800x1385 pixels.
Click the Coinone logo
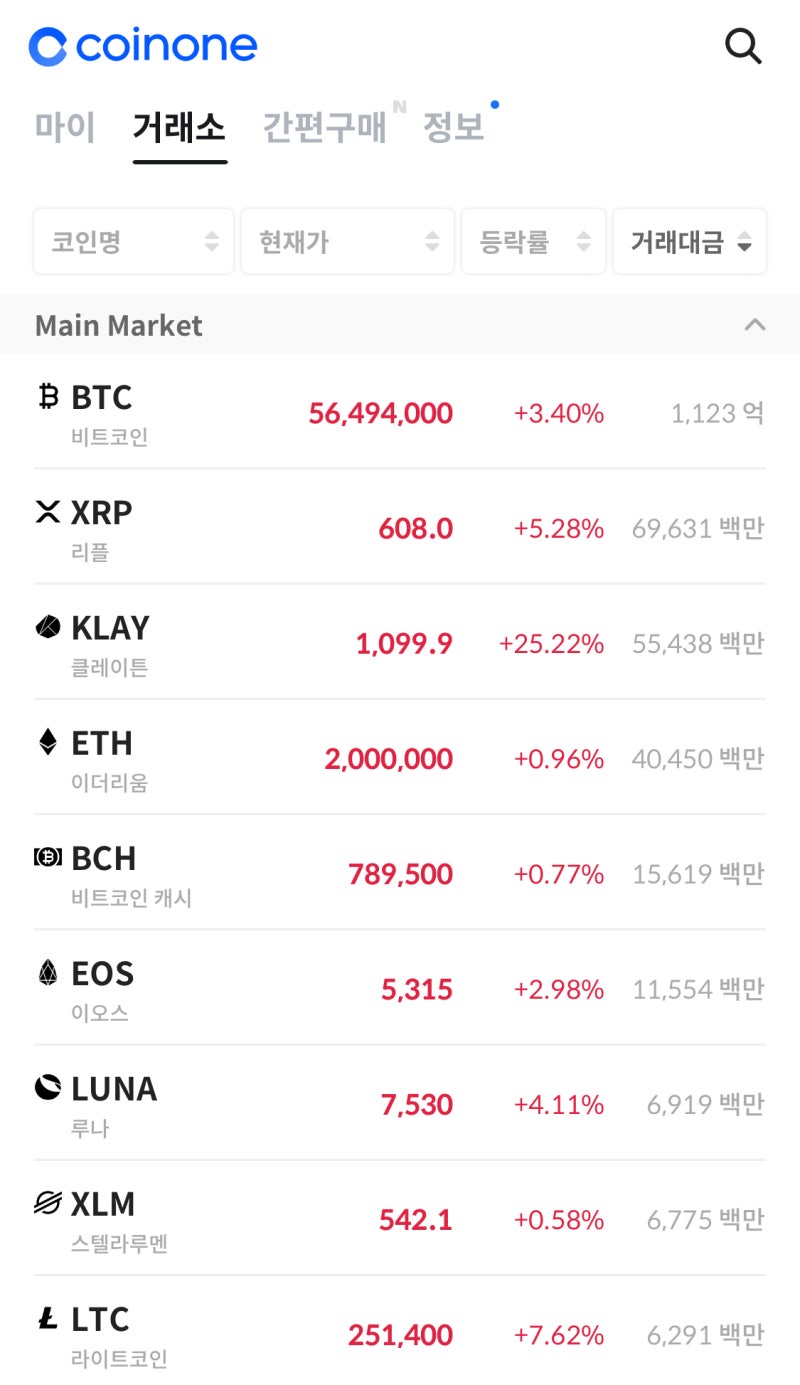coord(143,46)
